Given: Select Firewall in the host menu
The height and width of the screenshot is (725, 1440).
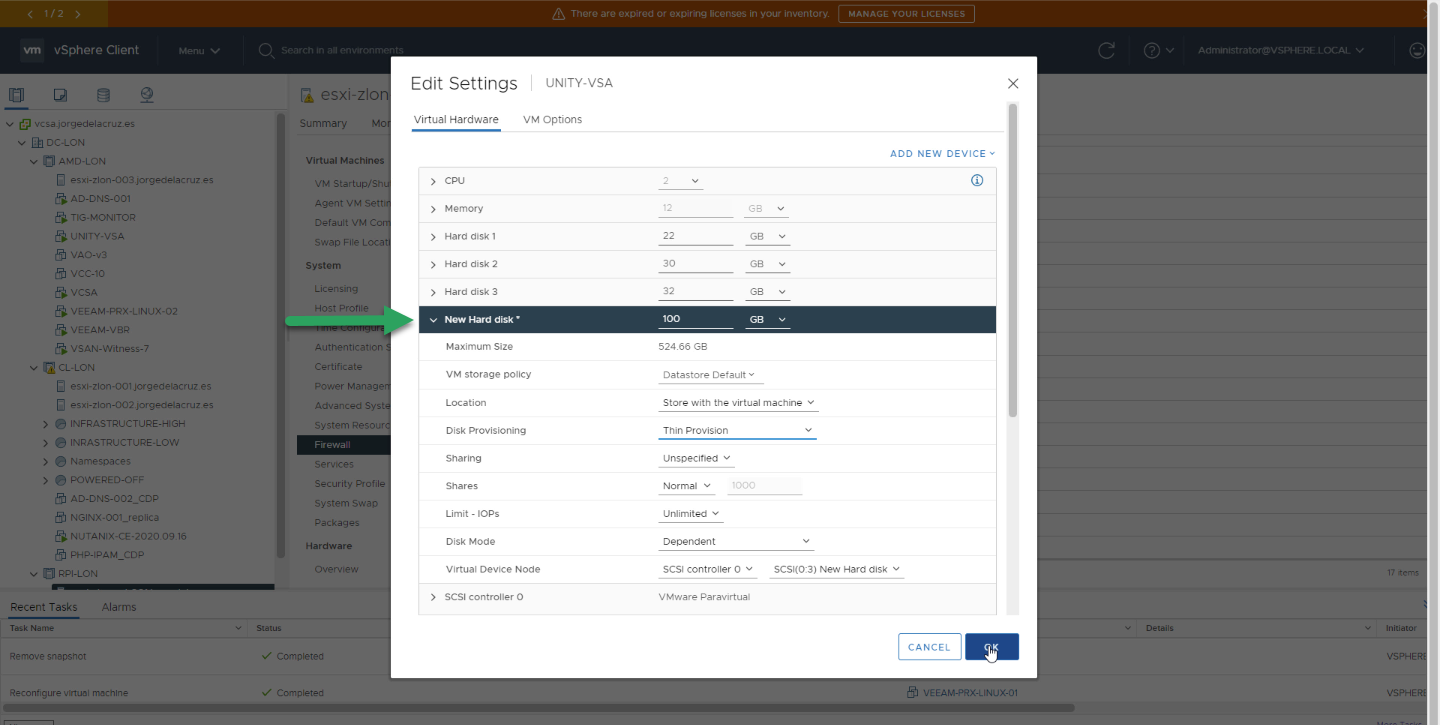Looking at the screenshot, I should tap(344, 445).
